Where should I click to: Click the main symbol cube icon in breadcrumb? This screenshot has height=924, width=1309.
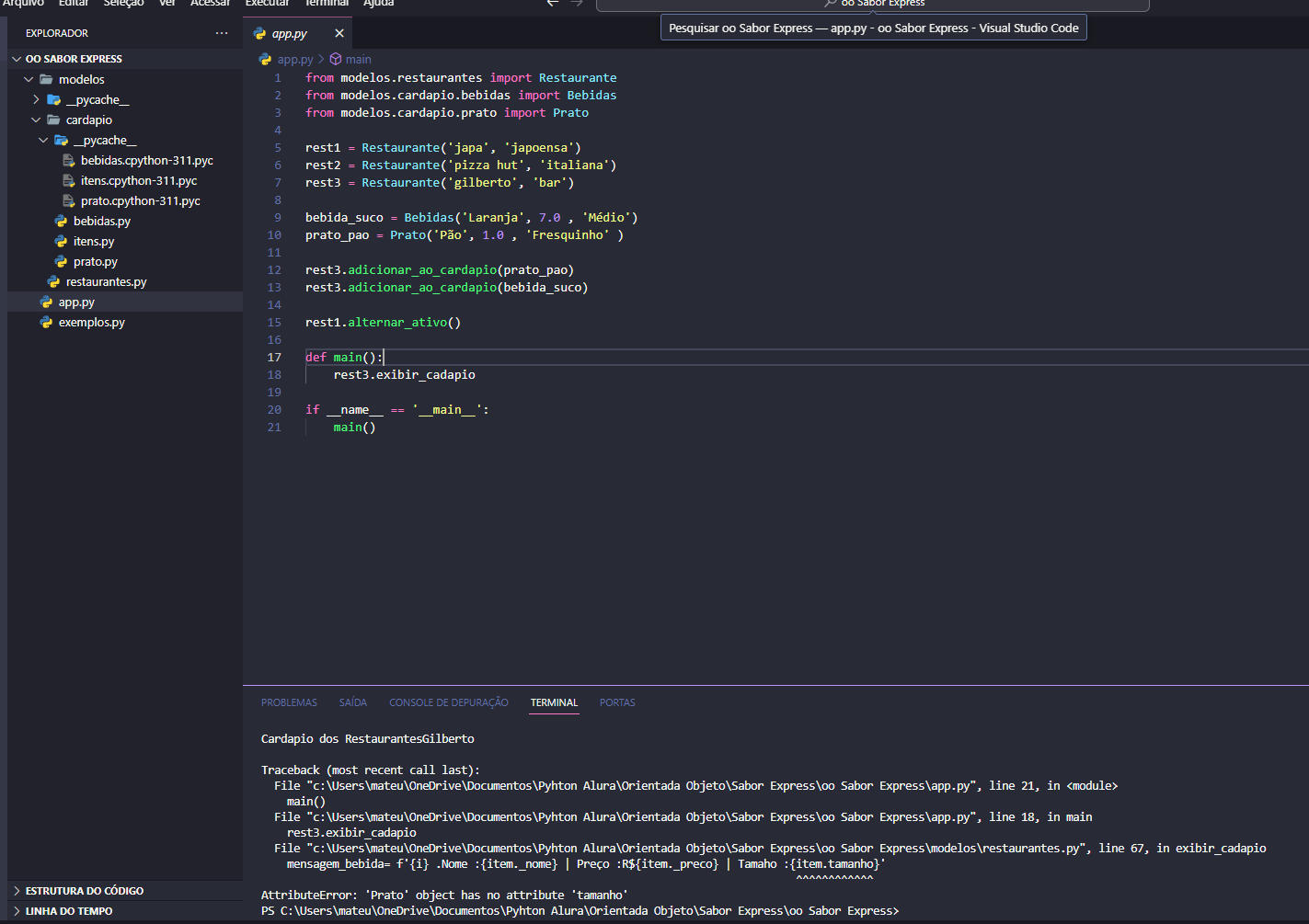pyautogui.click(x=336, y=59)
